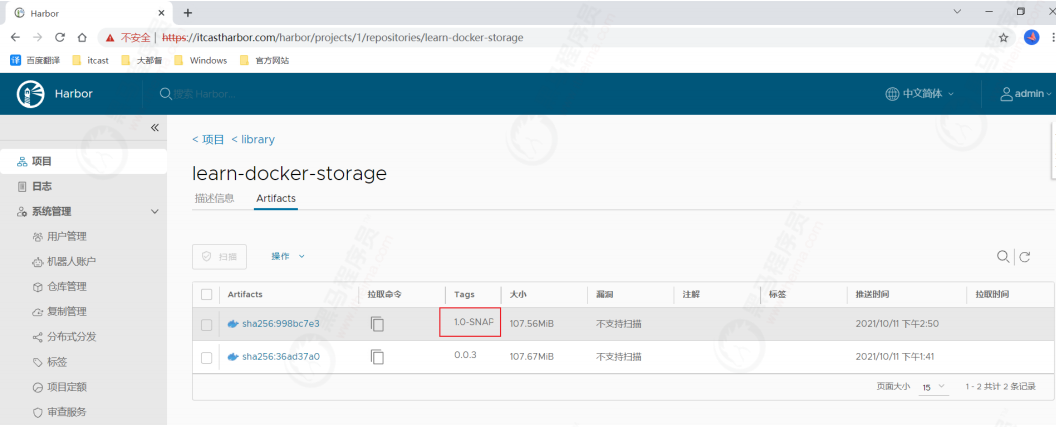Collapse the sidebar with double-chevron icon
The image size is (1056, 427).
click(154, 127)
